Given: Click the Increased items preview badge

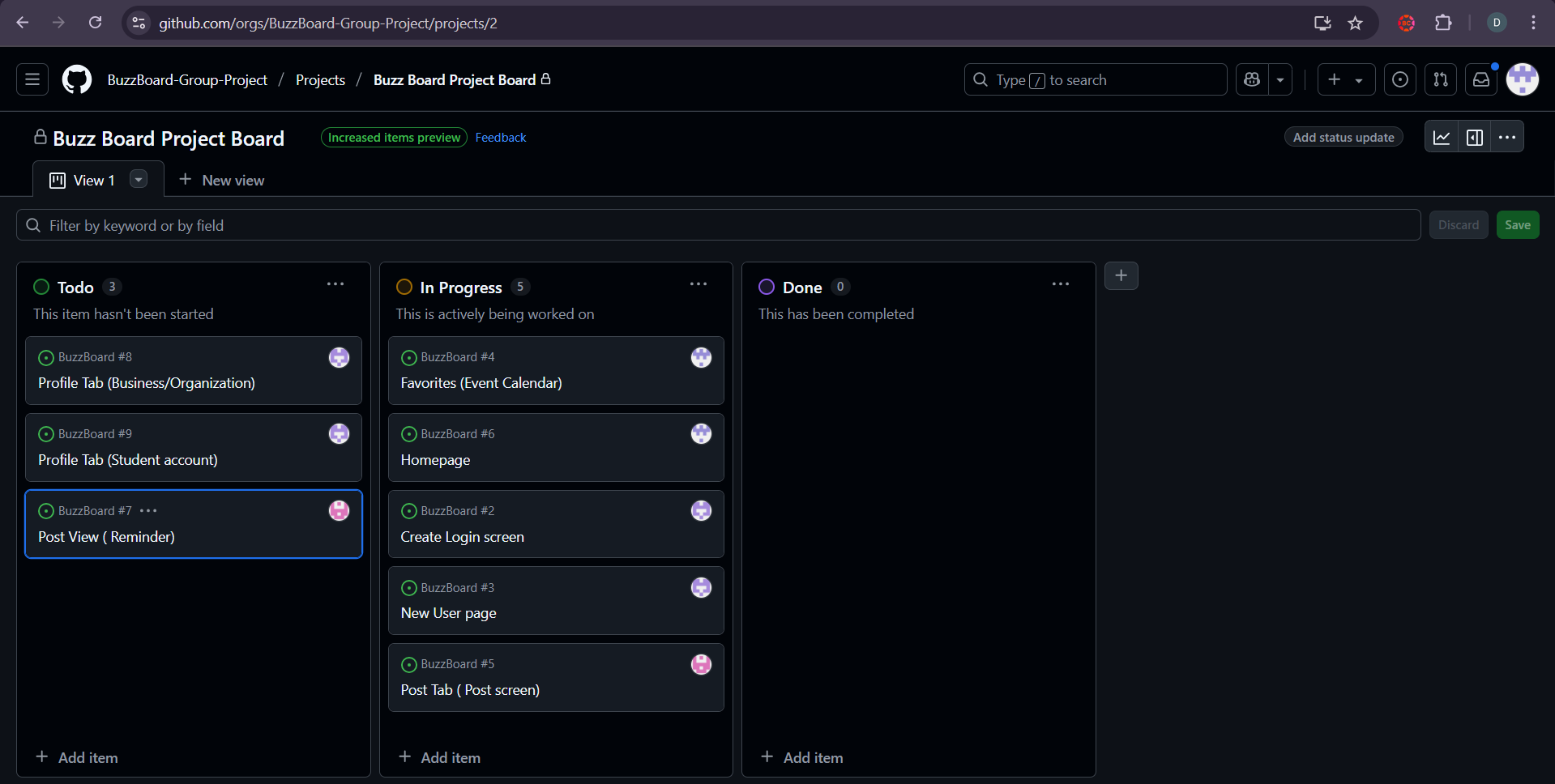Looking at the screenshot, I should [x=394, y=138].
